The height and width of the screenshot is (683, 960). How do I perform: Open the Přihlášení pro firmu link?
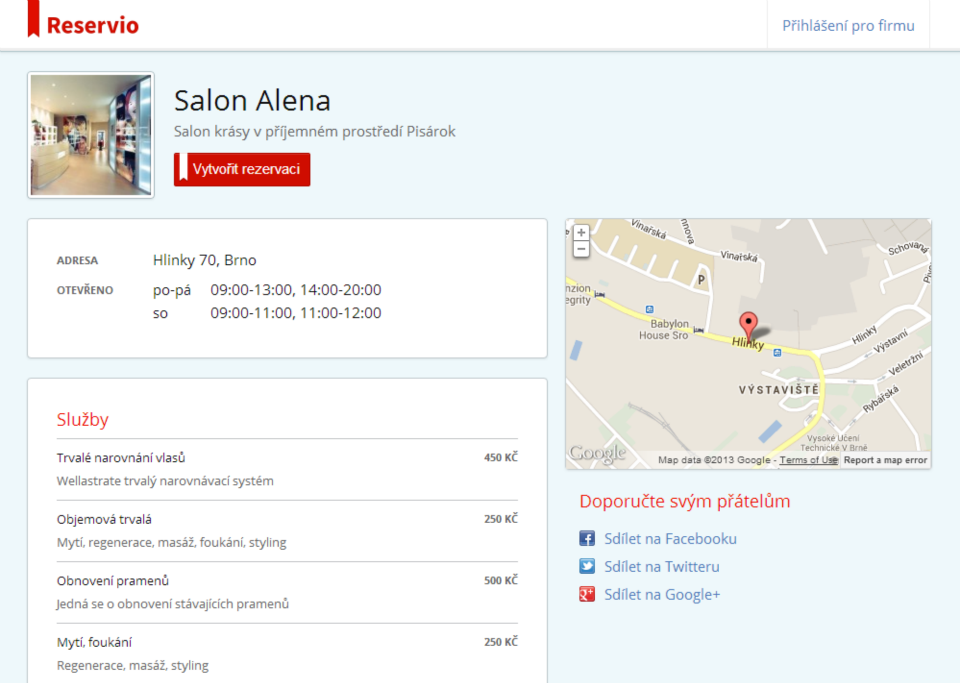pos(848,25)
